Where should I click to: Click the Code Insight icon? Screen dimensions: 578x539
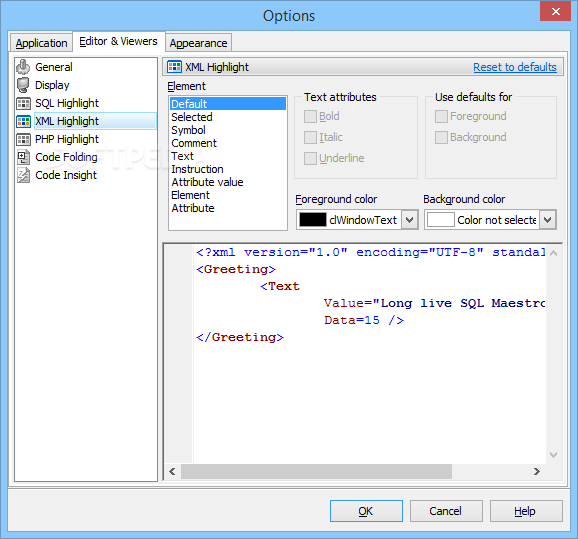click(24, 175)
